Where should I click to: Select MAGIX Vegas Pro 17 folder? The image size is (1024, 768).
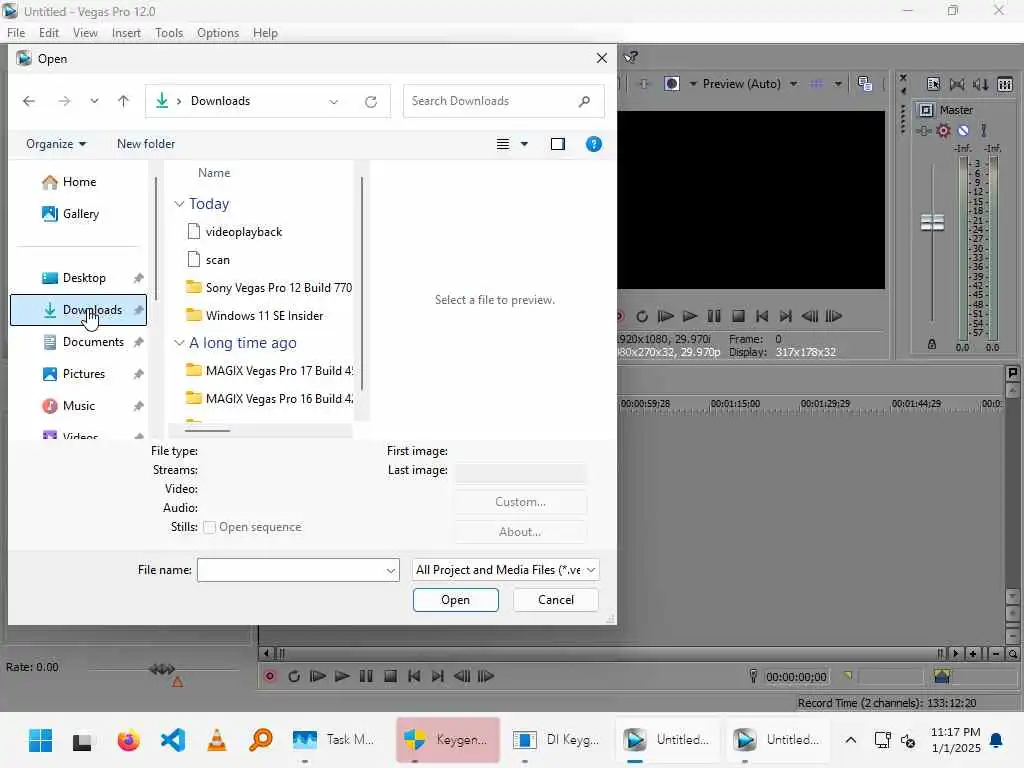tap(268, 371)
